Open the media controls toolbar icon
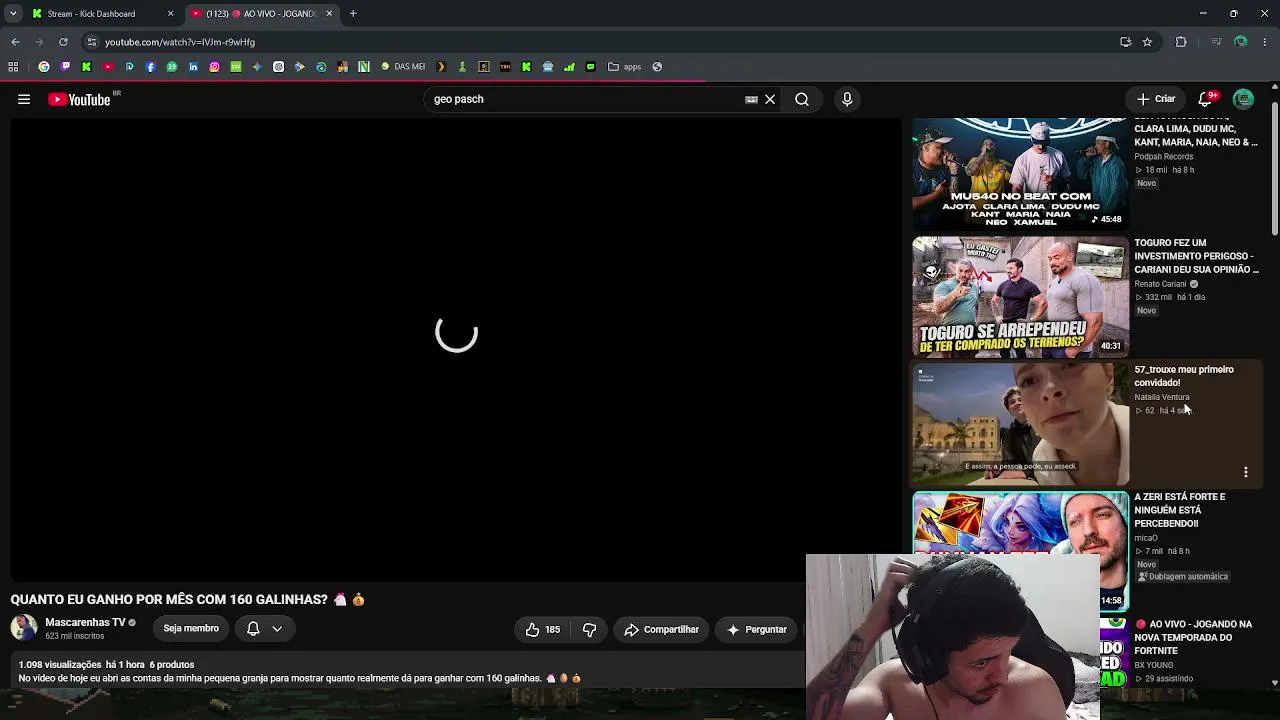Image resolution: width=1280 pixels, height=720 pixels. point(1216,42)
